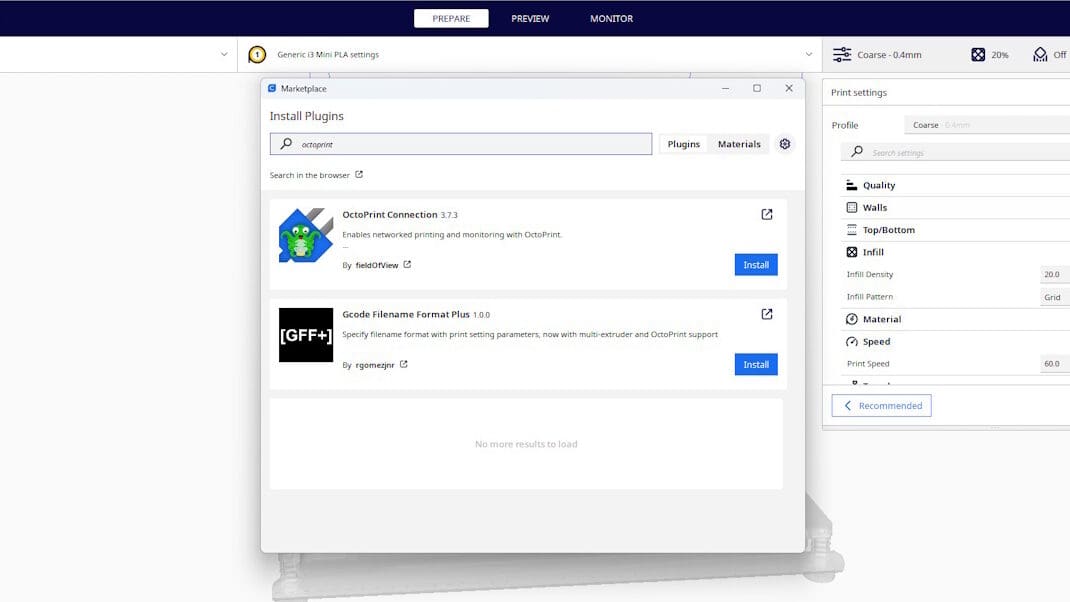Click the Infill category icon

pyautogui.click(x=852, y=252)
